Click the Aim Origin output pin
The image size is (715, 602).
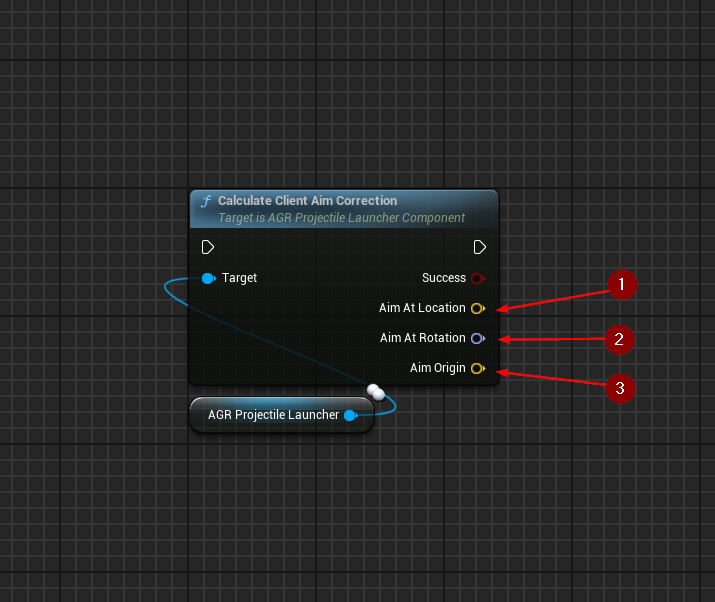pos(477,368)
